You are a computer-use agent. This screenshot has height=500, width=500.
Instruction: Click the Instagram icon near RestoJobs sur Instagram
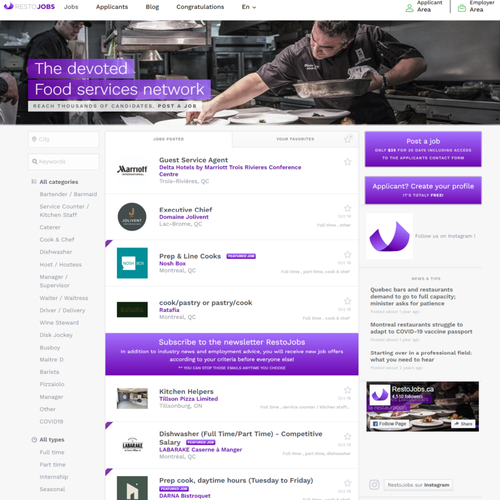click(x=374, y=484)
